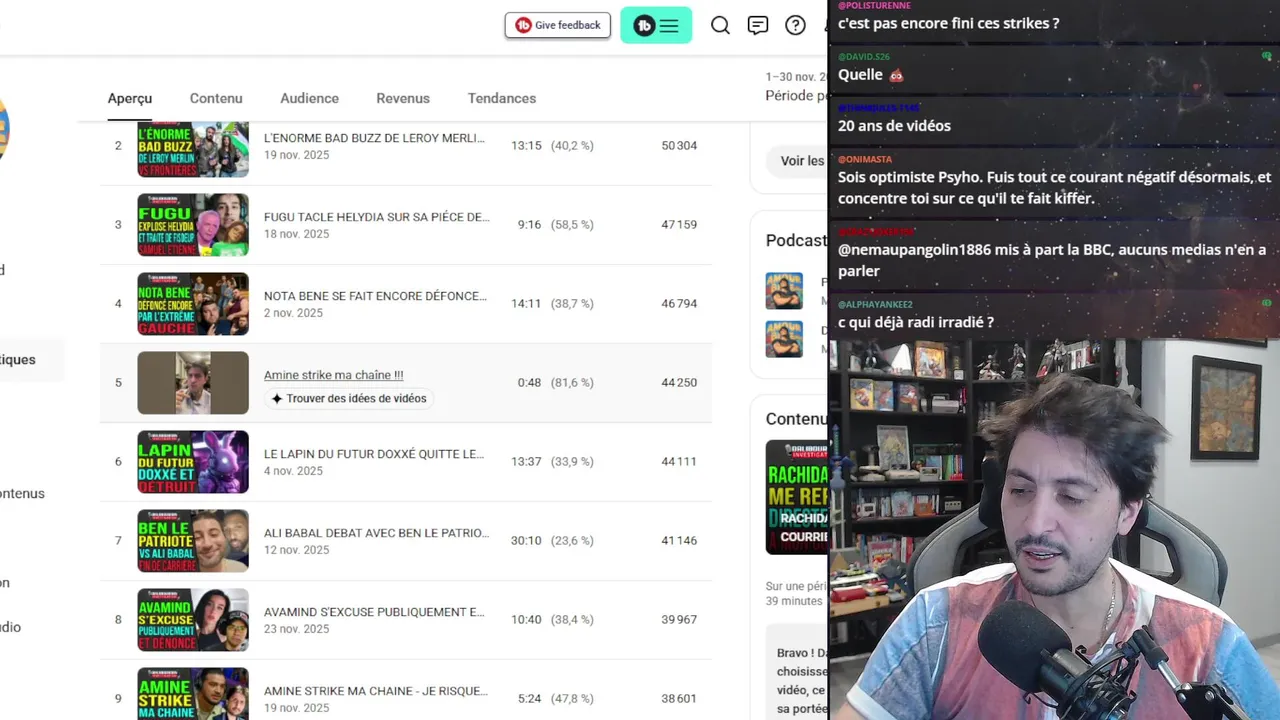Select the date 19 nov. 2025 under Leroy Merlin
The height and width of the screenshot is (720, 1280).
(x=296, y=155)
